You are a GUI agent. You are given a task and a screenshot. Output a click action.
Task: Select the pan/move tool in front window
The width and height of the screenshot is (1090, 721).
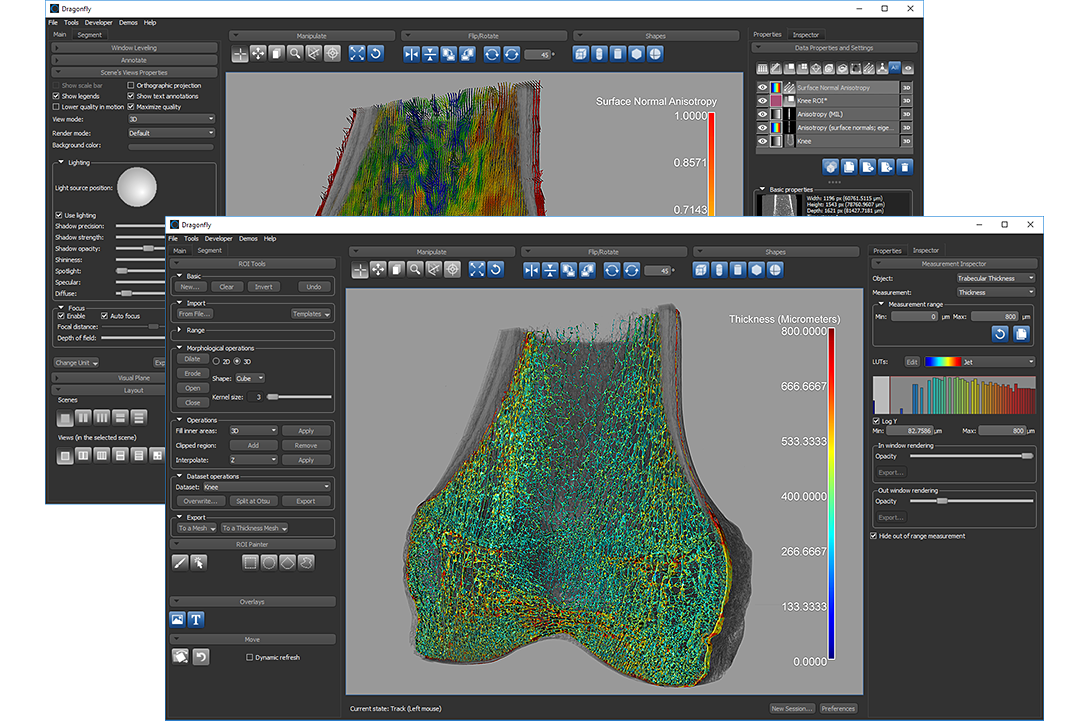tap(378, 270)
